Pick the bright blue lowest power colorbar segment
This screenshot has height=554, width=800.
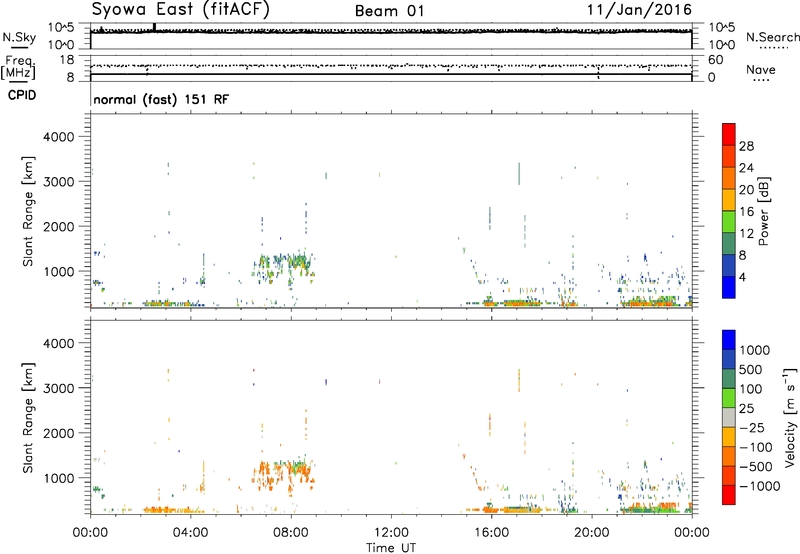click(729, 287)
